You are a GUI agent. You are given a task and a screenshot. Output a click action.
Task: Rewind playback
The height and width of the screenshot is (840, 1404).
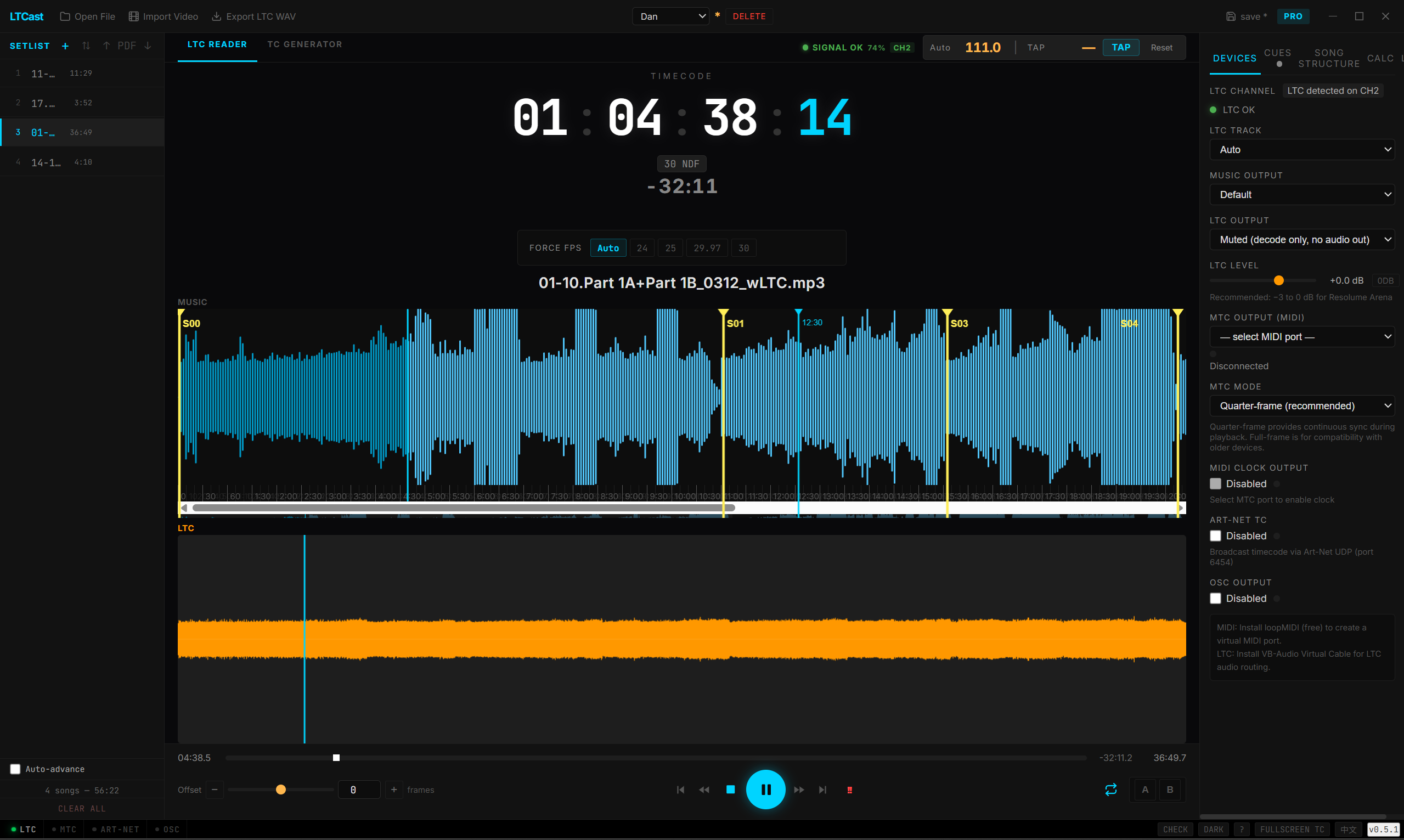click(704, 790)
